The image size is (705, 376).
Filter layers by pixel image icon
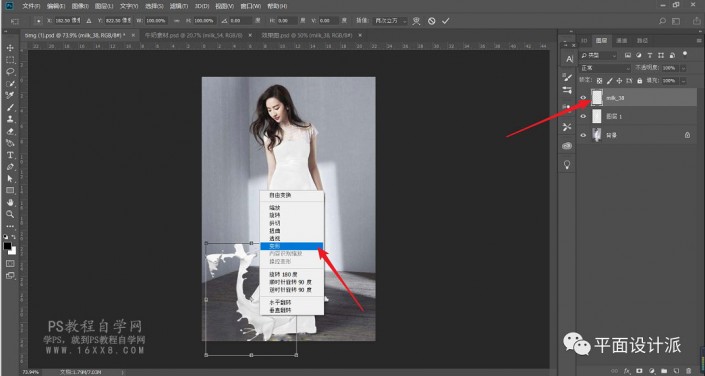click(x=628, y=55)
